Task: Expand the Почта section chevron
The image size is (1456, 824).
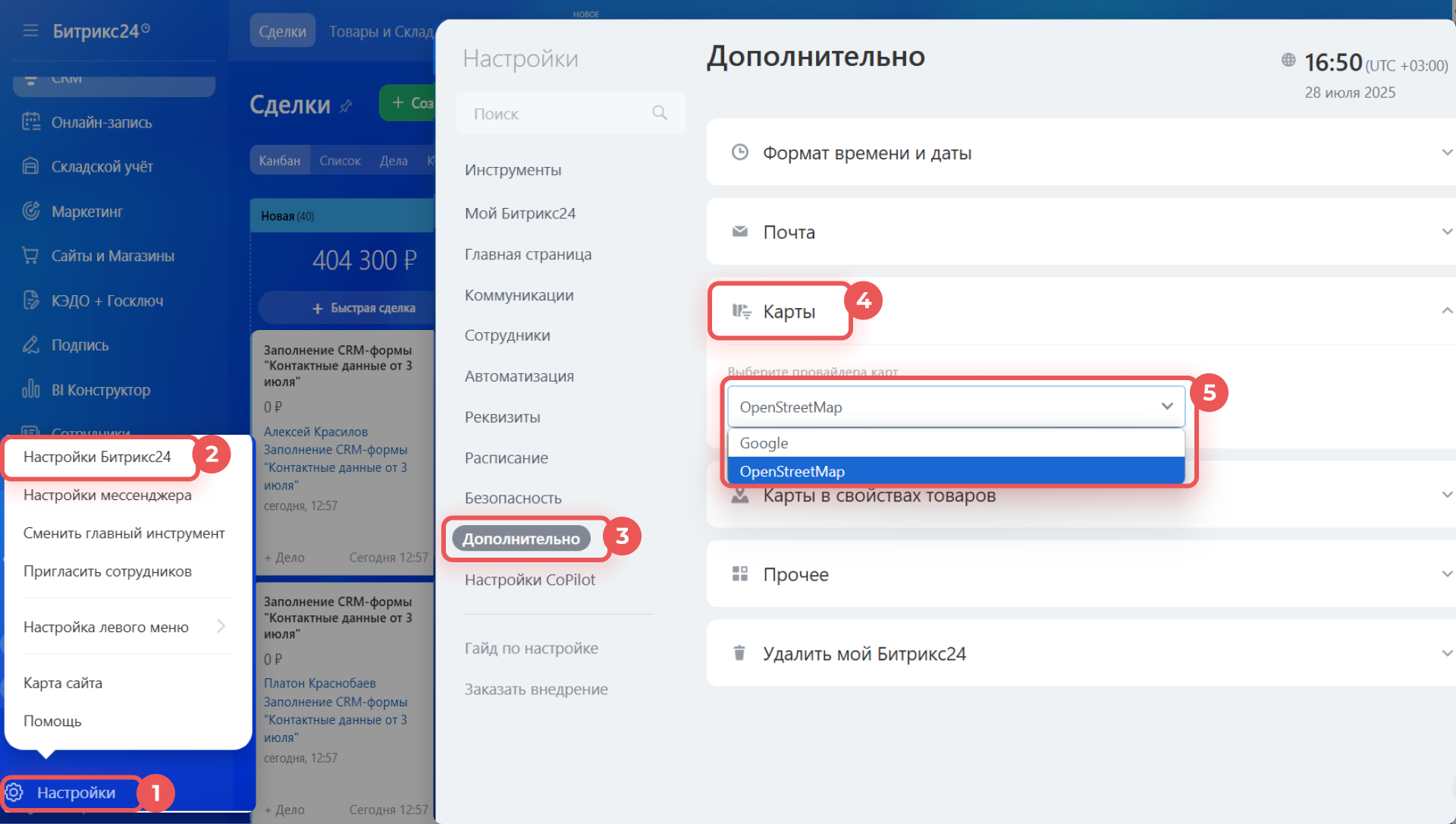Action: click(1447, 231)
